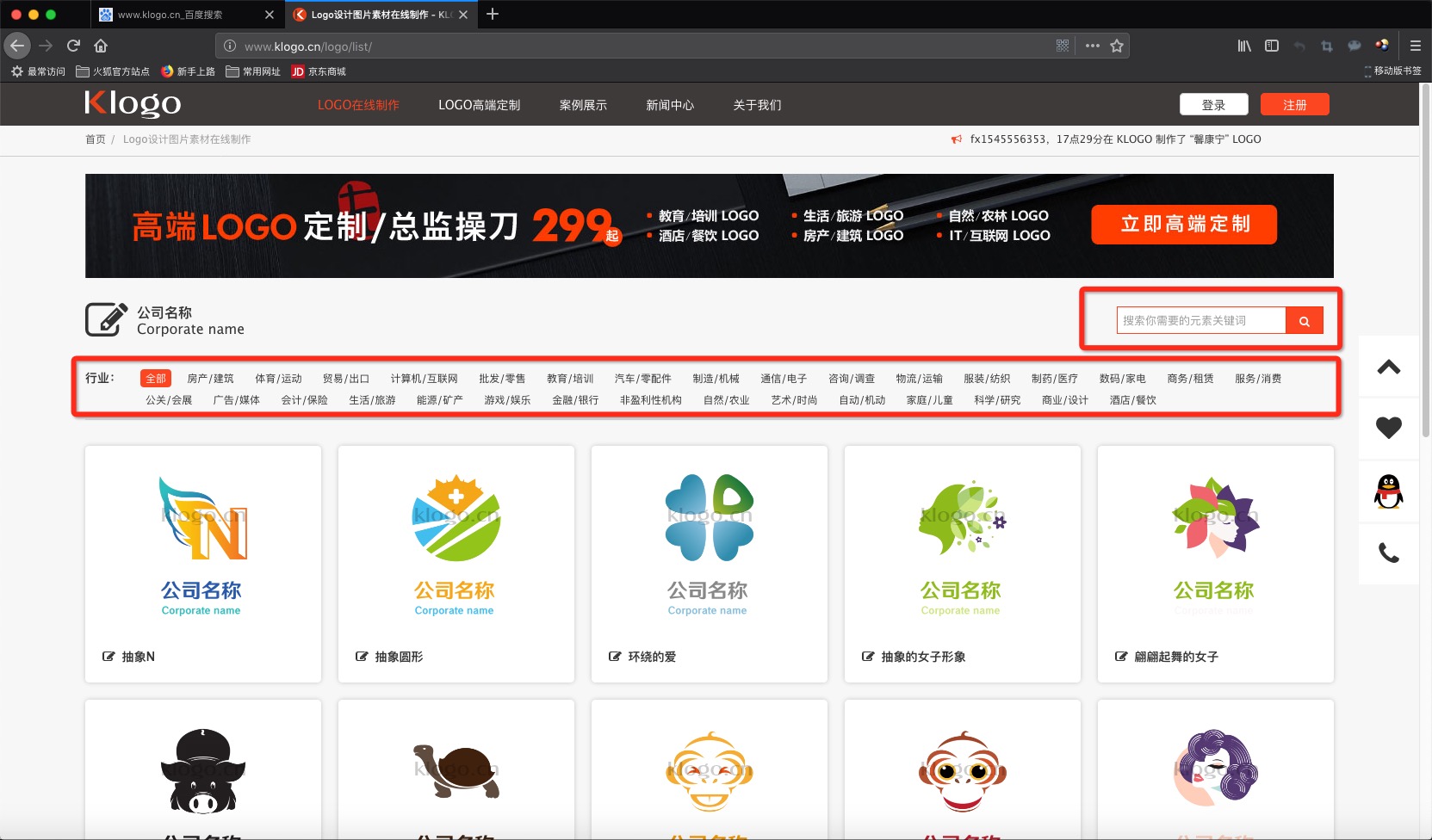This screenshot has height=840, width=1432.
Task: Click the phone contact icon in sidebar
Action: click(x=1387, y=553)
